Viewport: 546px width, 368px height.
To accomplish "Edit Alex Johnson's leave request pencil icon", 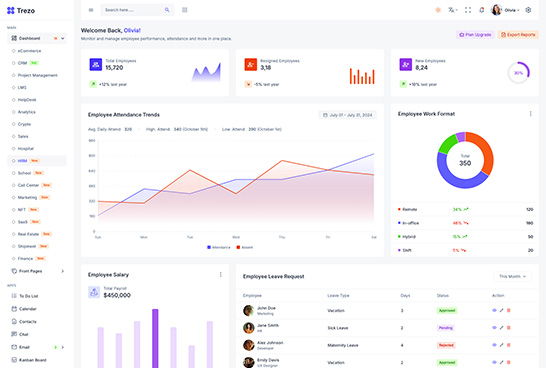I will tap(501, 345).
